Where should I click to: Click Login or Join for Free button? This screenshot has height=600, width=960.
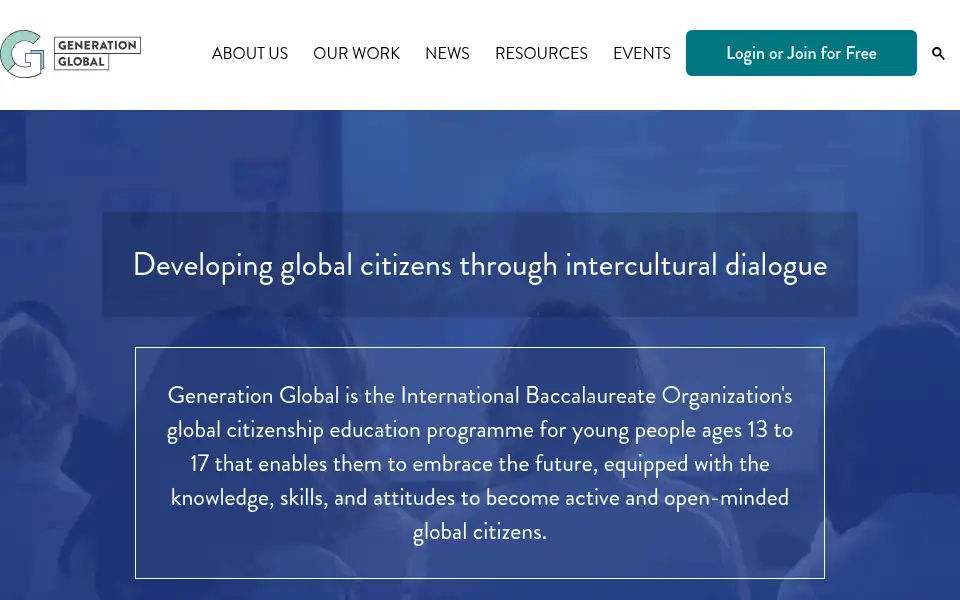pyautogui.click(x=801, y=53)
